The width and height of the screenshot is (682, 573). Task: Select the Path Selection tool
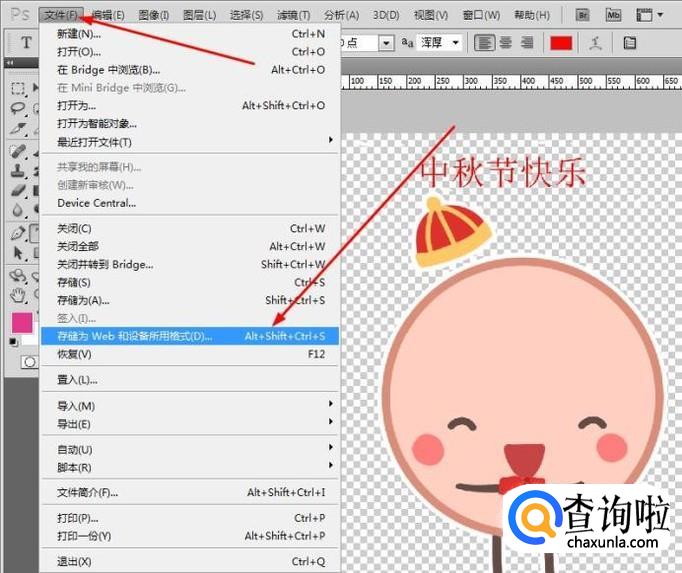coord(18,253)
